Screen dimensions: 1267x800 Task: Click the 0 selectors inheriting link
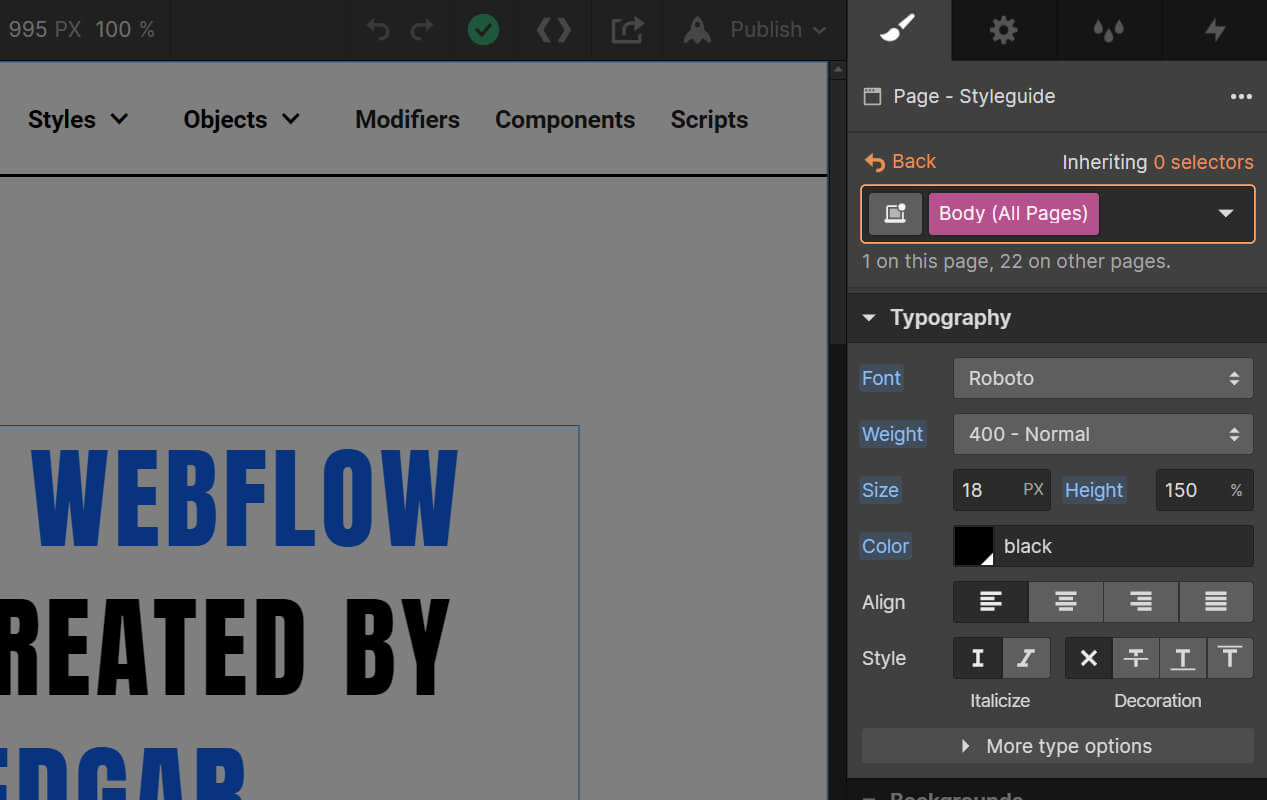click(1203, 162)
